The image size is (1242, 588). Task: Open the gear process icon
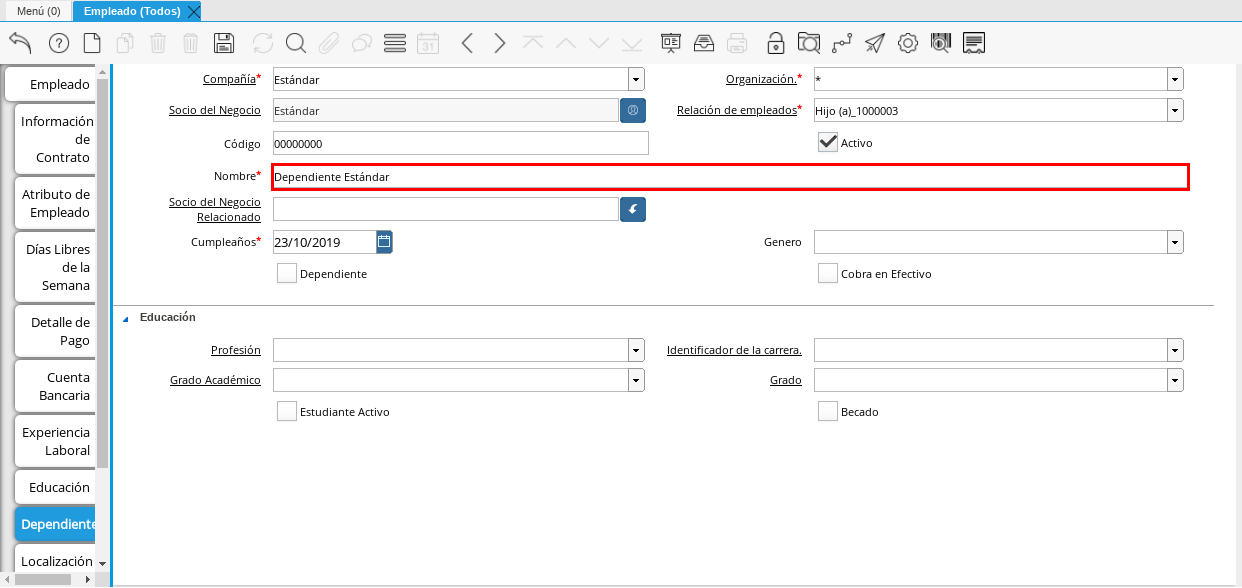click(x=907, y=43)
